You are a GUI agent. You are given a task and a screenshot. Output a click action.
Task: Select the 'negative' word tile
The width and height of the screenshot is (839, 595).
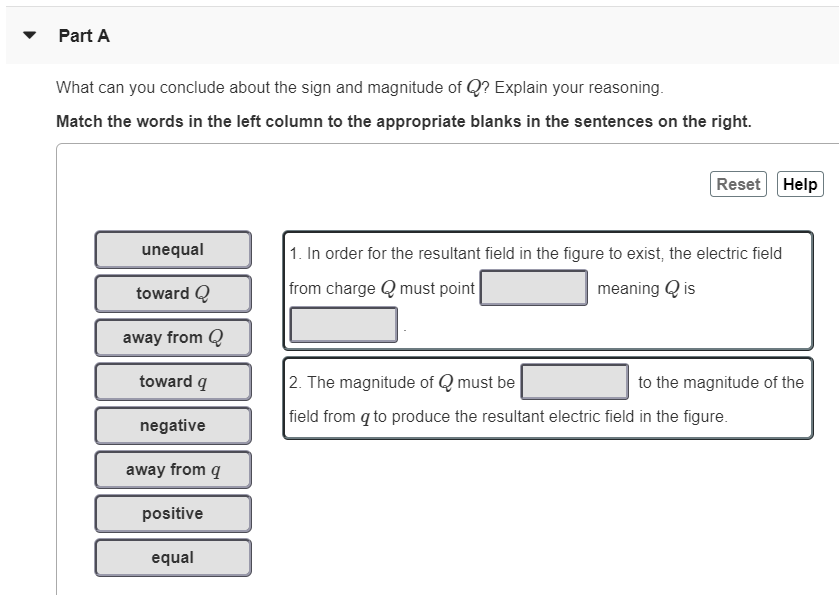(172, 425)
